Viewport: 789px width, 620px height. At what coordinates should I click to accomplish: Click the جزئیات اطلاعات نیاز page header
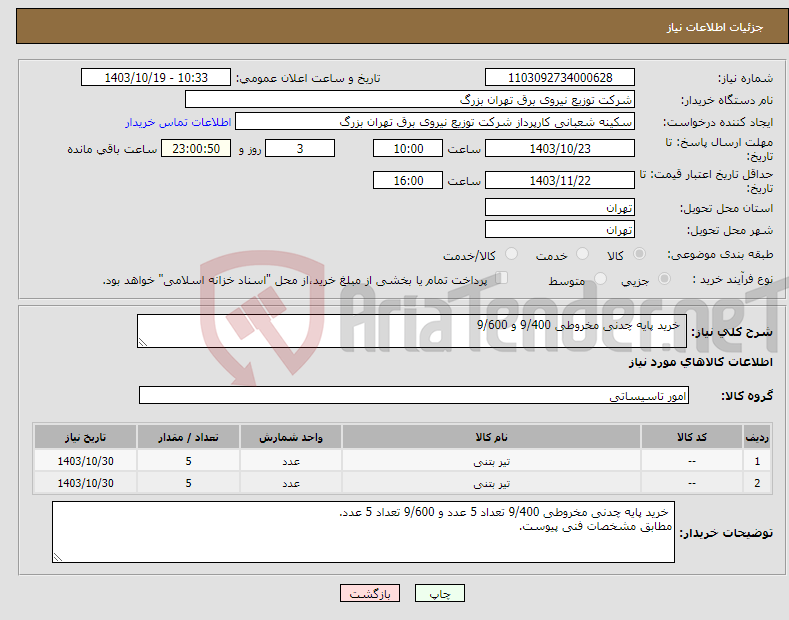point(715,27)
